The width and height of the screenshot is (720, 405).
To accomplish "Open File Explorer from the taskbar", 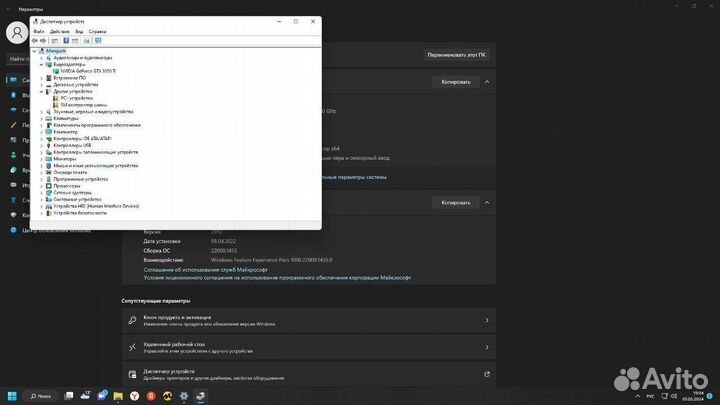I will tap(118, 396).
